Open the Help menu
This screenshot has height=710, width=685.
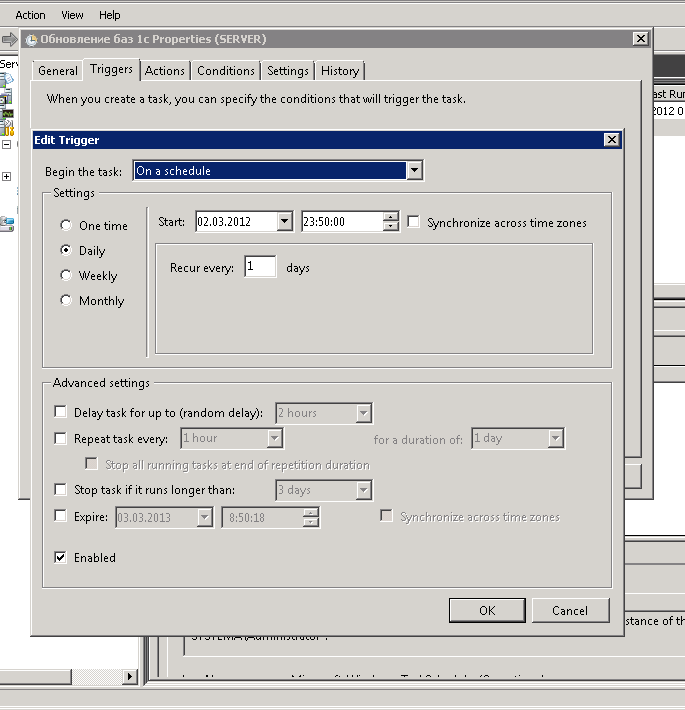point(110,15)
